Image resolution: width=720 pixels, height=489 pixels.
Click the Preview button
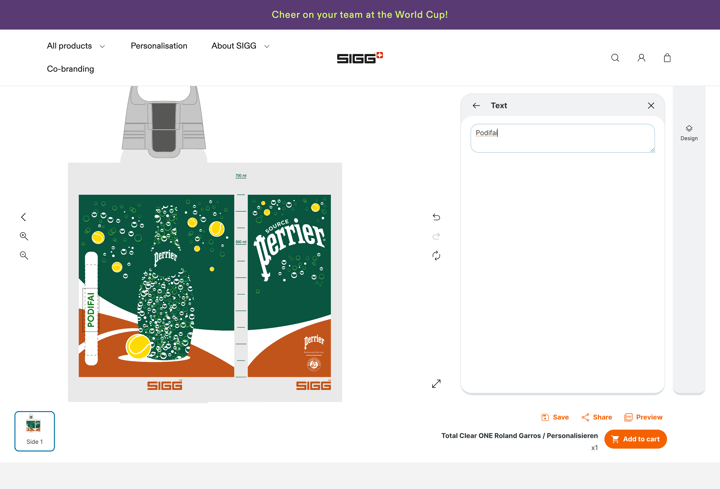(643, 417)
